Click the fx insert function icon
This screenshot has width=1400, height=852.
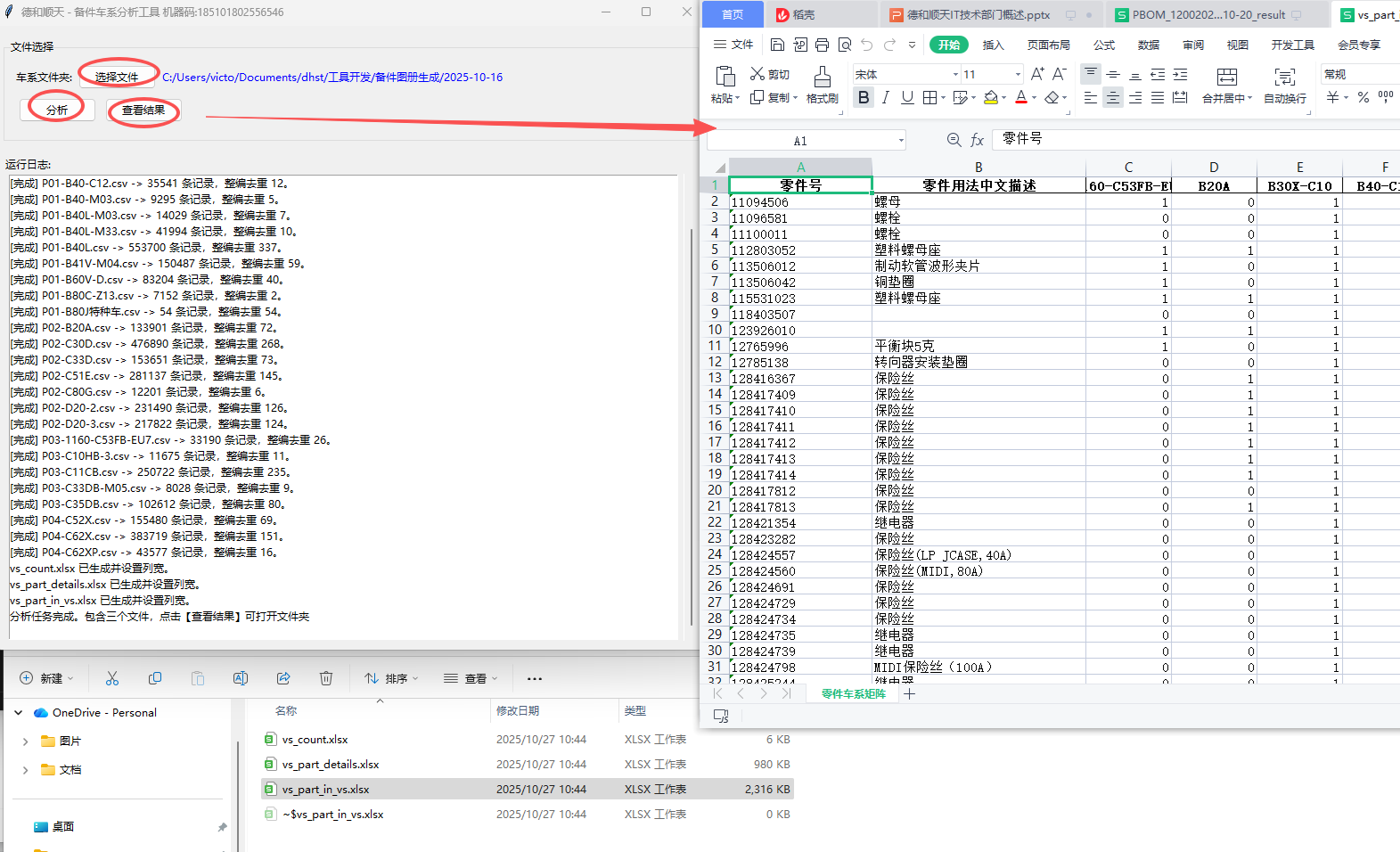pos(977,140)
